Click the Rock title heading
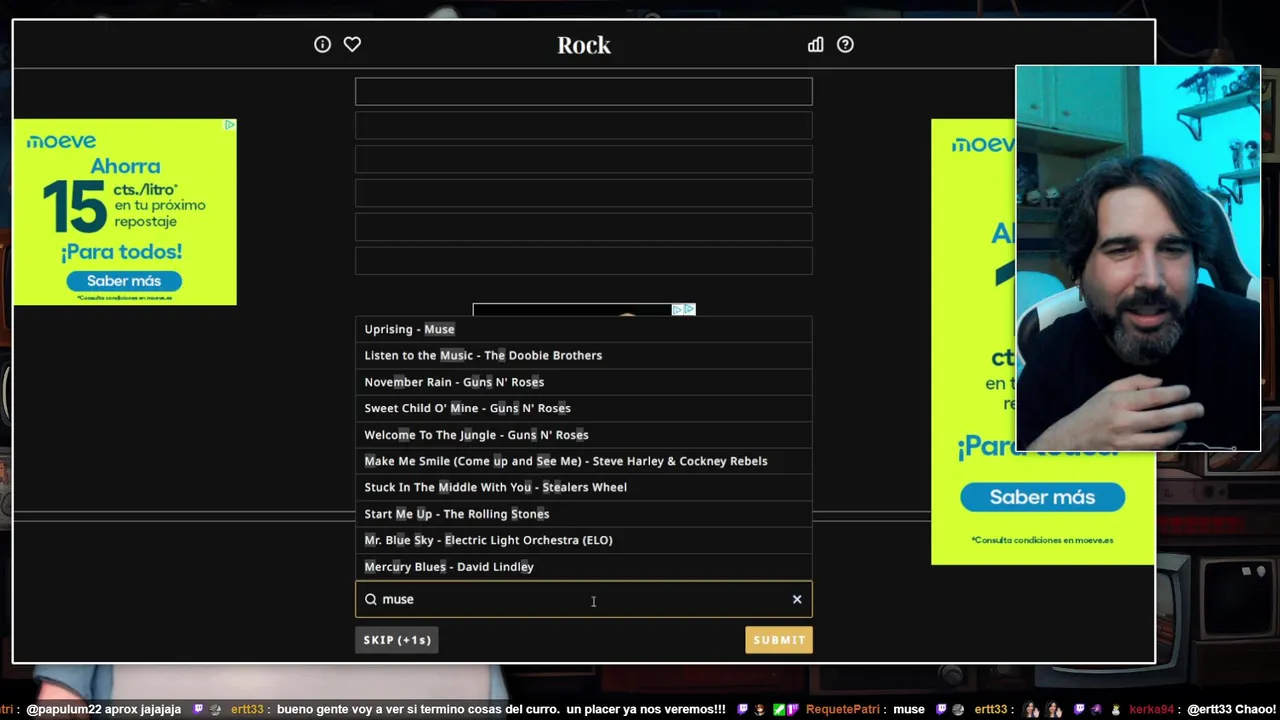The width and height of the screenshot is (1280, 720). point(584,45)
